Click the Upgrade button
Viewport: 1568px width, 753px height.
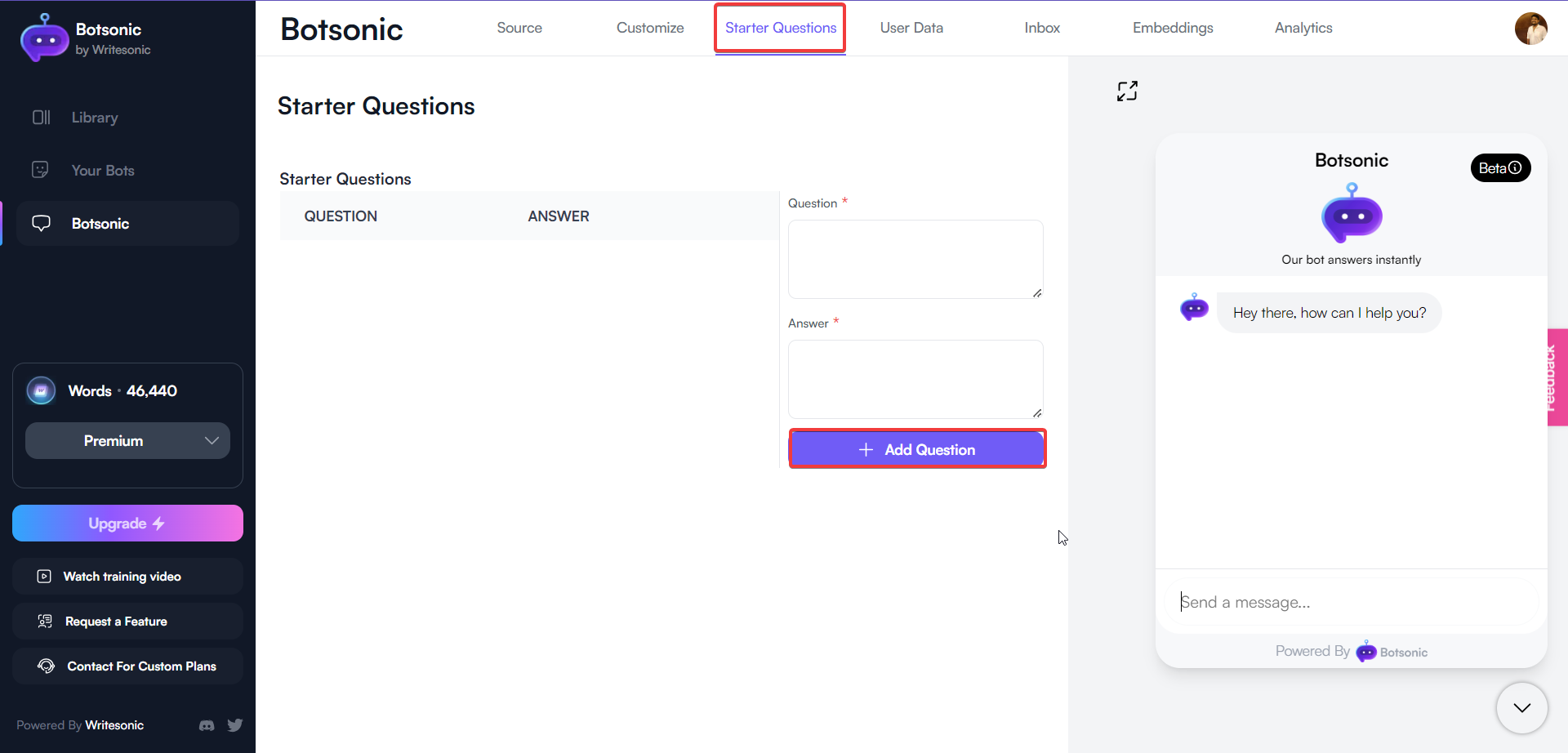pyautogui.click(x=127, y=523)
